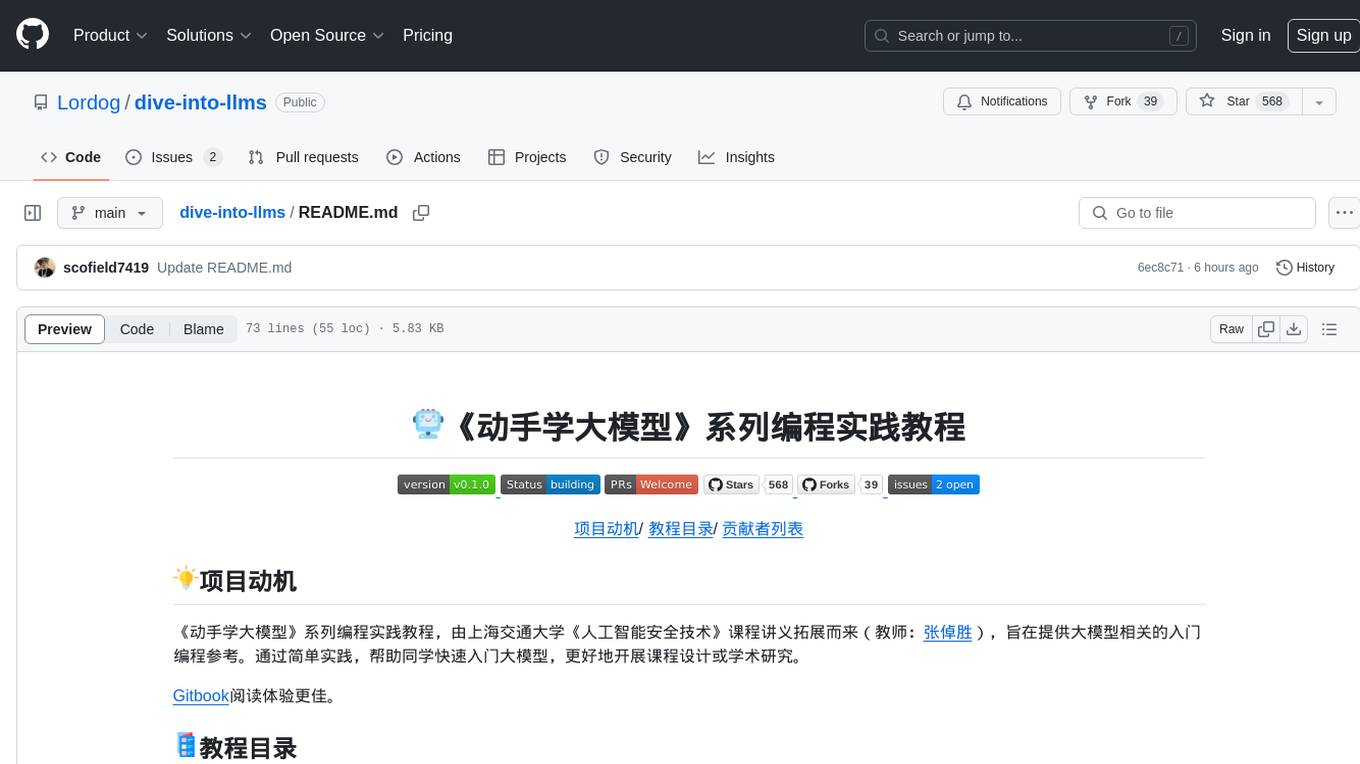Click the Sign up button
The height and width of the screenshot is (764, 1360).
pos(1323,35)
